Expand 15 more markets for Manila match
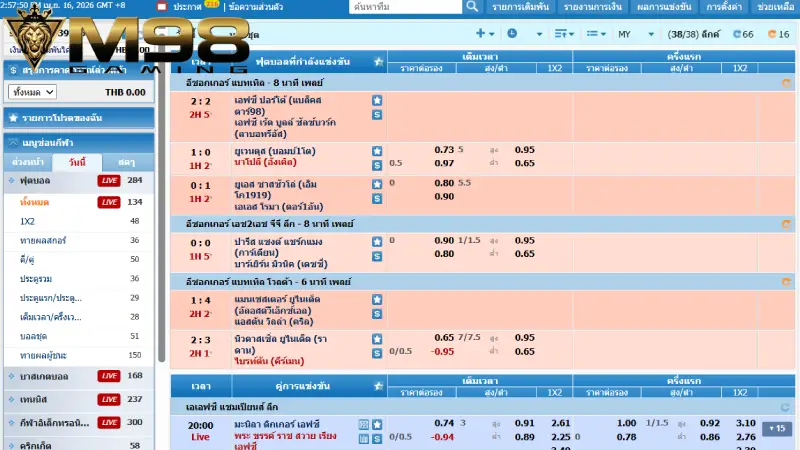Image resolution: width=800 pixels, height=450 pixels. (x=777, y=429)
